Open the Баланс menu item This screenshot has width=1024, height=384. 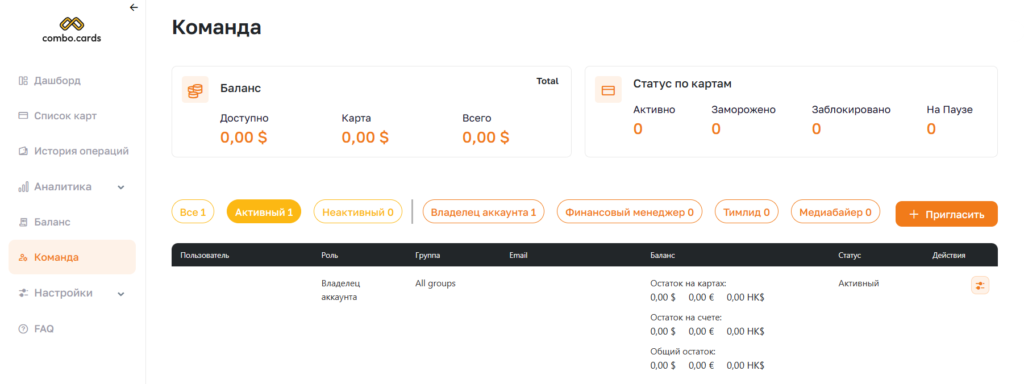coord(52,222)
